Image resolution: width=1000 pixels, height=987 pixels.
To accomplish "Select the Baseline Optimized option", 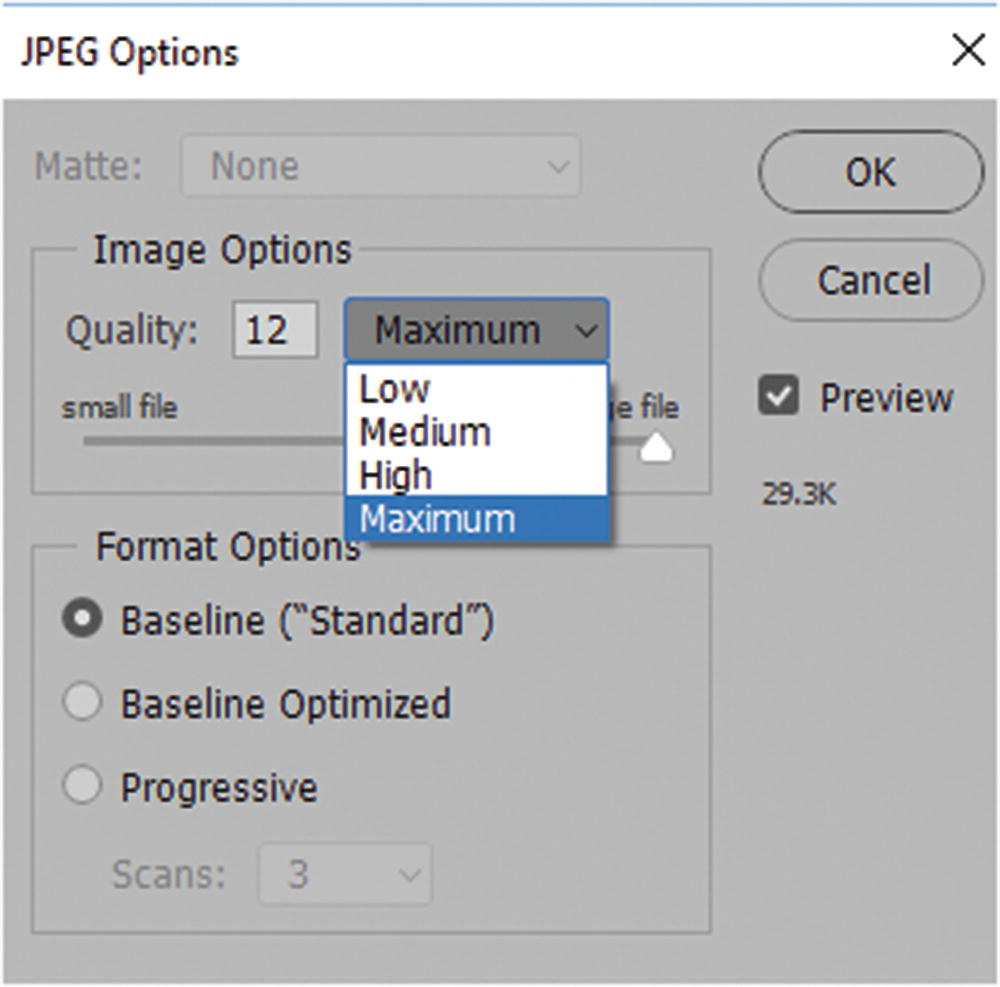I will point(82,703).
